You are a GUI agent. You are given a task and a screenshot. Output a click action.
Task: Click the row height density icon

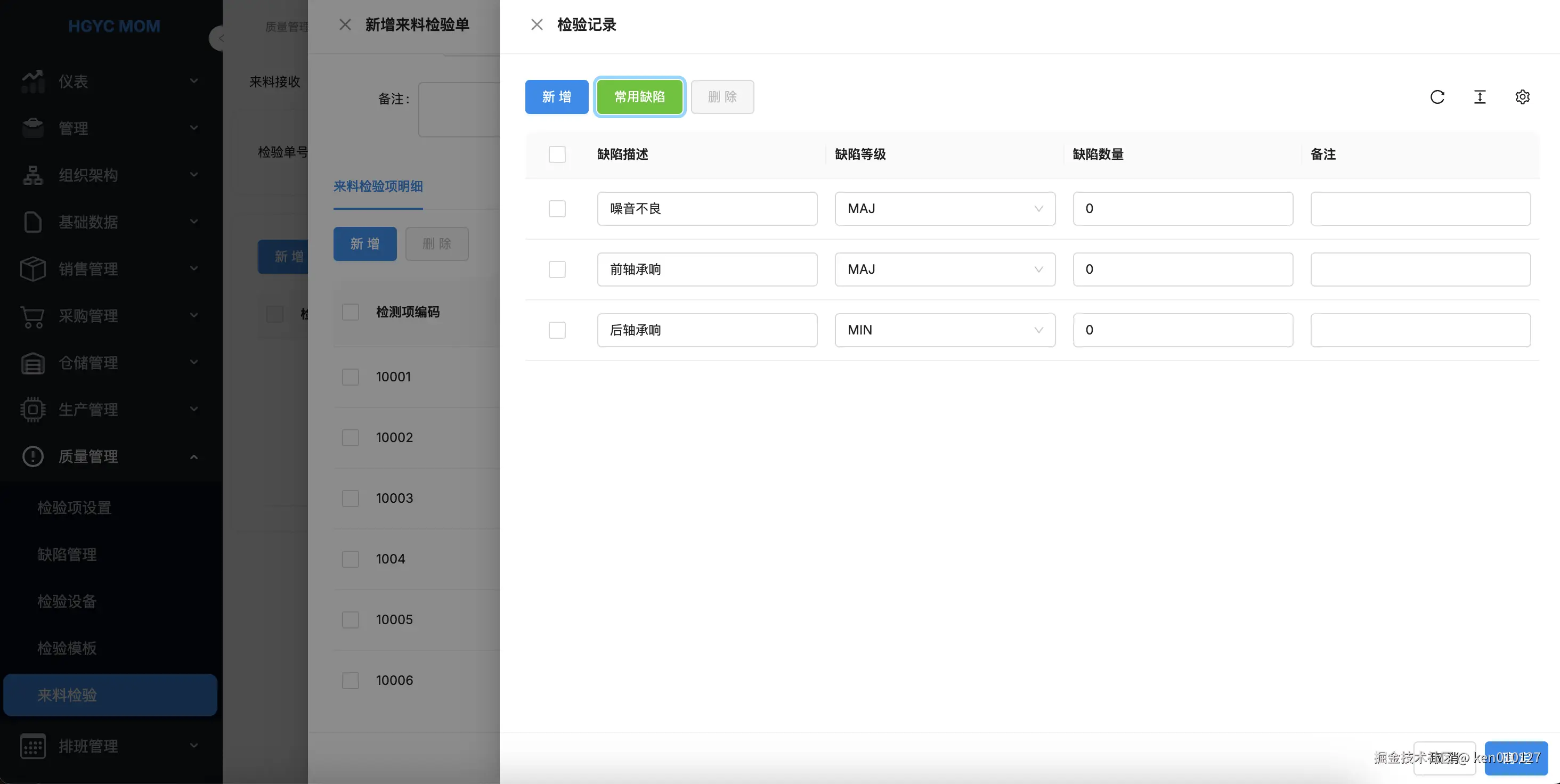click(1480, 97)
